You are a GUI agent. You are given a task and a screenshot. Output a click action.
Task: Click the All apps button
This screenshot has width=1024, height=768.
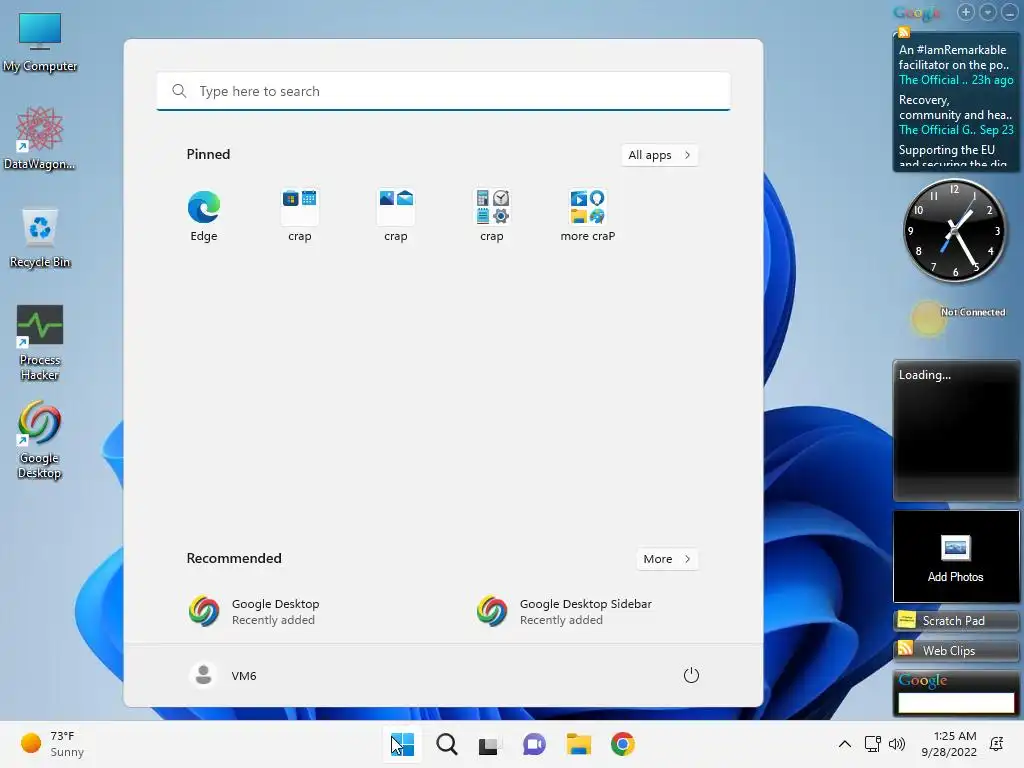pos(660,155)
